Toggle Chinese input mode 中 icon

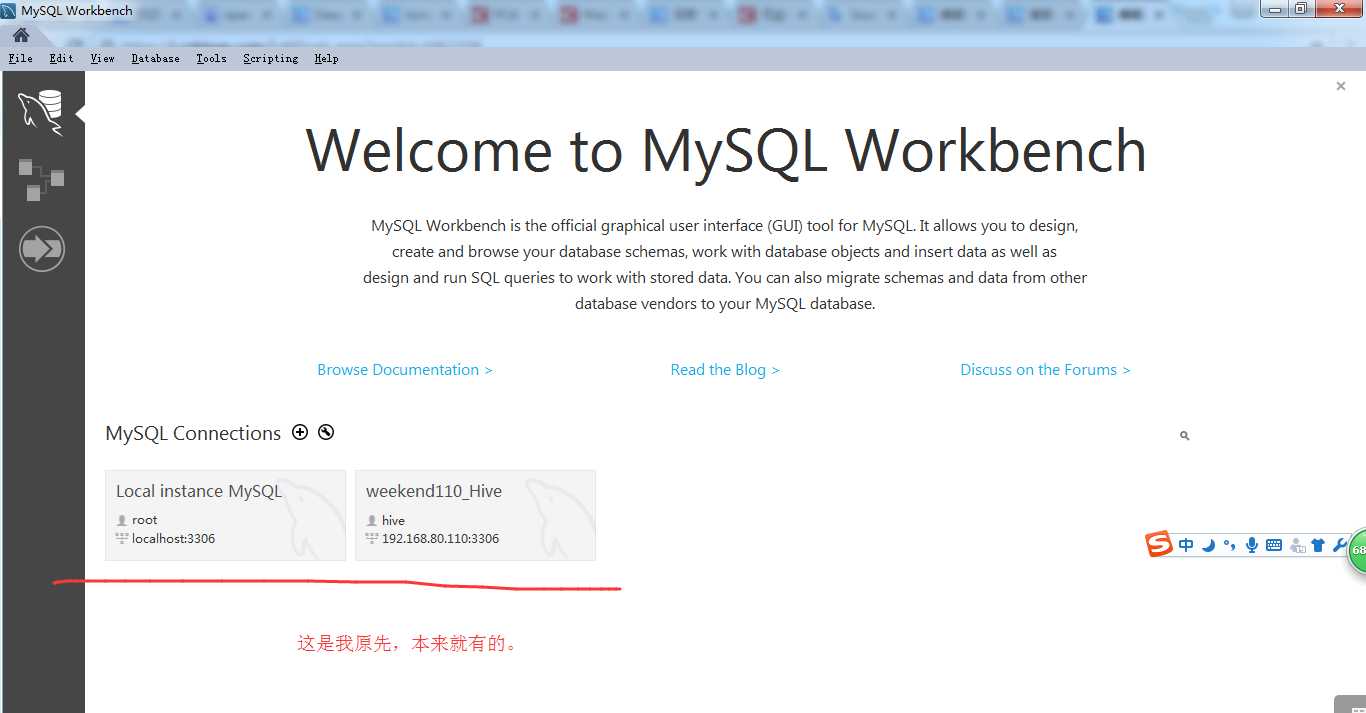1186,545
